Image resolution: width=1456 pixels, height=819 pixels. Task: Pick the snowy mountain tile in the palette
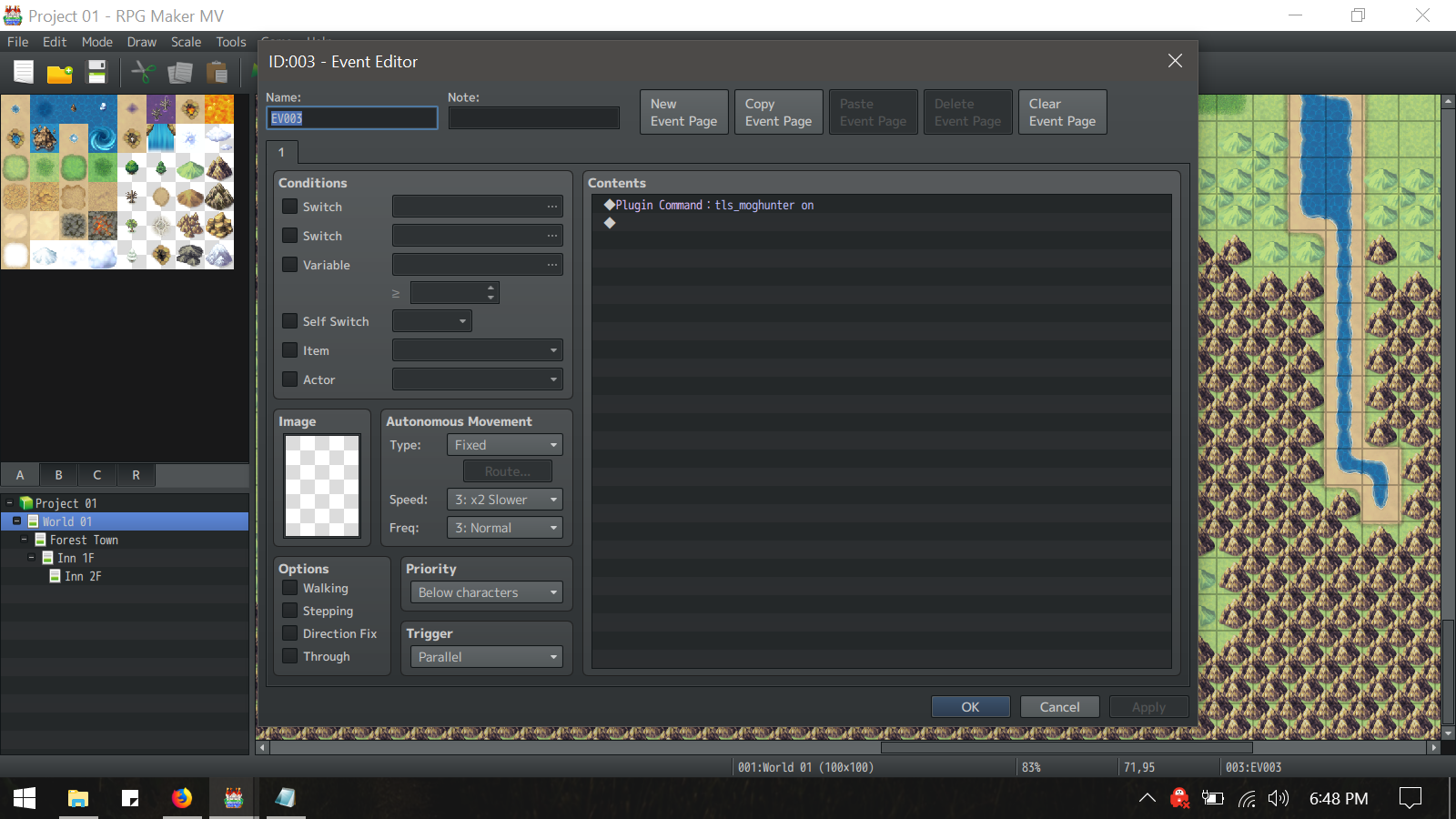(219, 255)
